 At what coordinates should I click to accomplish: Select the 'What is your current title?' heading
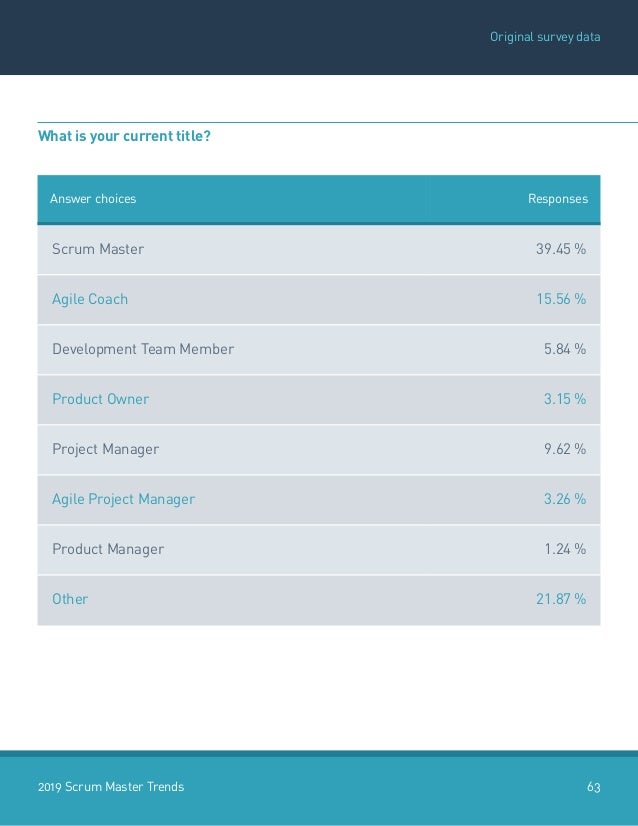pos(124,136)
